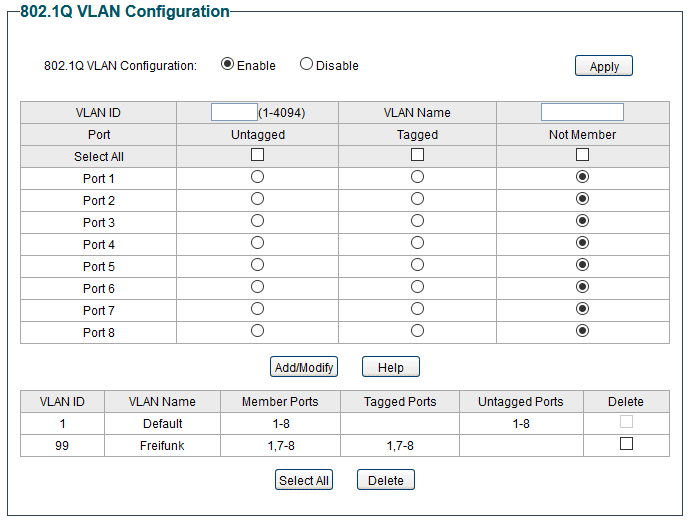Click Default untagged ports 1-8 cell

pyautogui.click(x=521, y=424)
